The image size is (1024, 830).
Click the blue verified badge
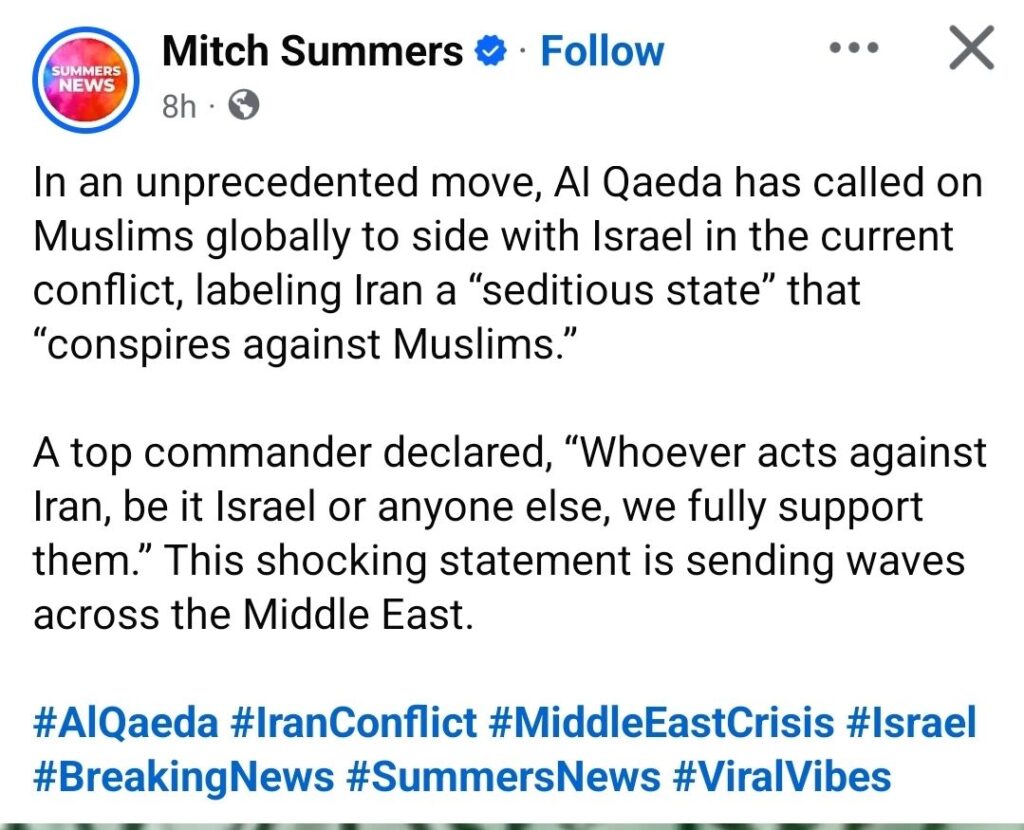pyautogui.click(x=492, y=52)
